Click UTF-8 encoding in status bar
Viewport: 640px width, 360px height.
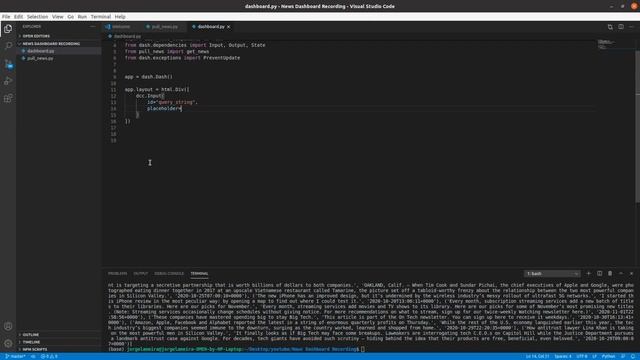(582, 356)
